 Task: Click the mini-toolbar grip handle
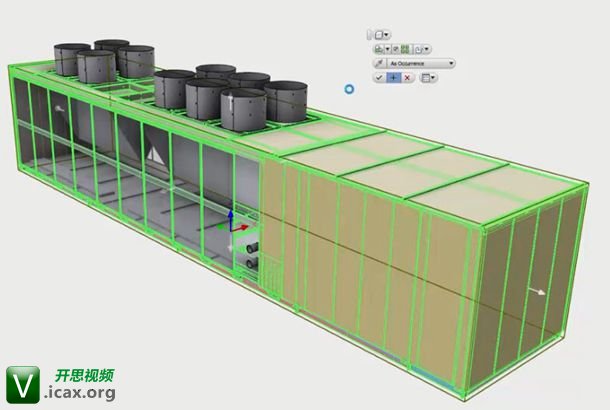(370, 35)
